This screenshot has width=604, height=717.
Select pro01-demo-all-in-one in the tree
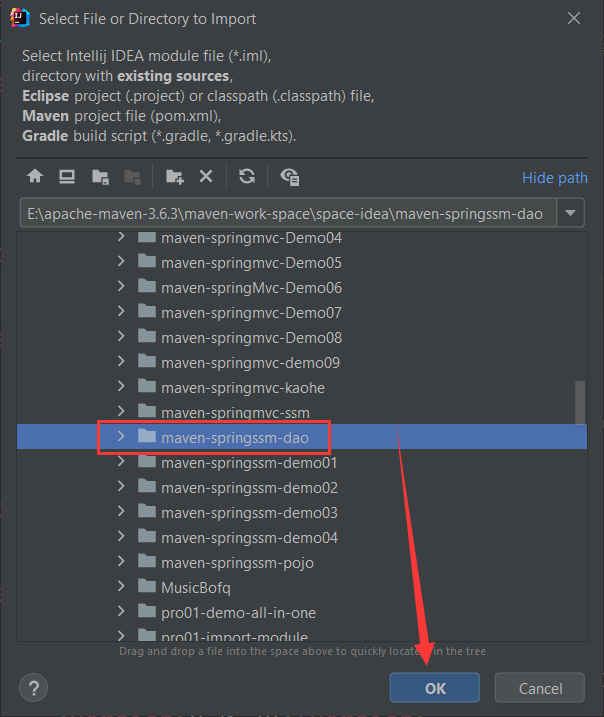(238, 613)
